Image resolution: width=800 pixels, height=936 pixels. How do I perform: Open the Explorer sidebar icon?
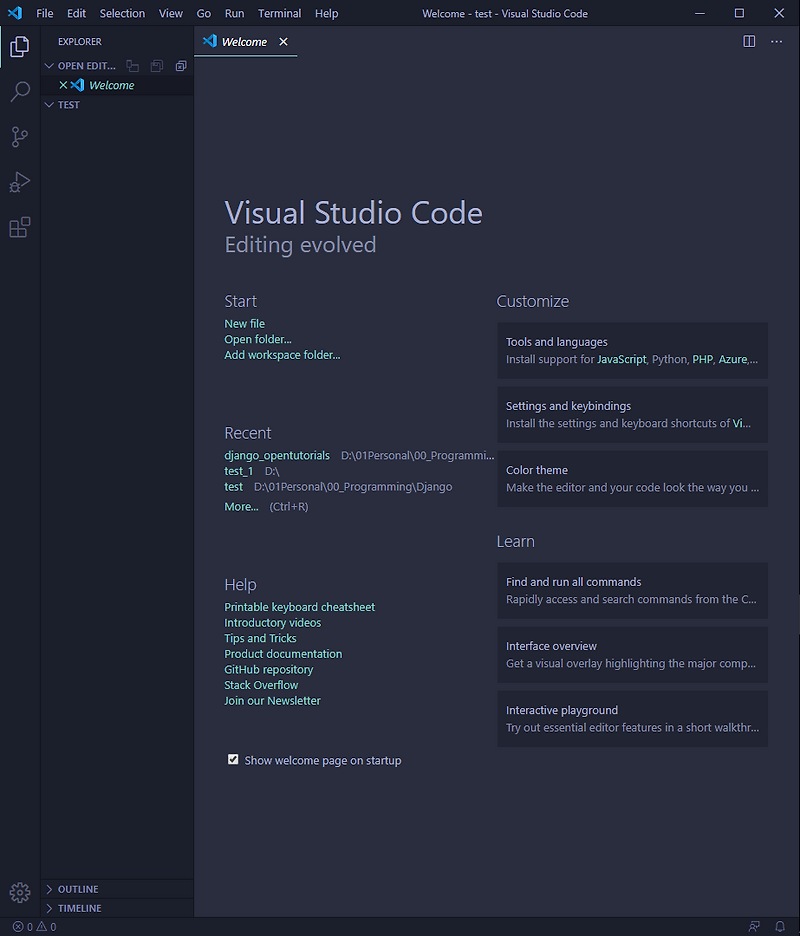tap(19, 46)
